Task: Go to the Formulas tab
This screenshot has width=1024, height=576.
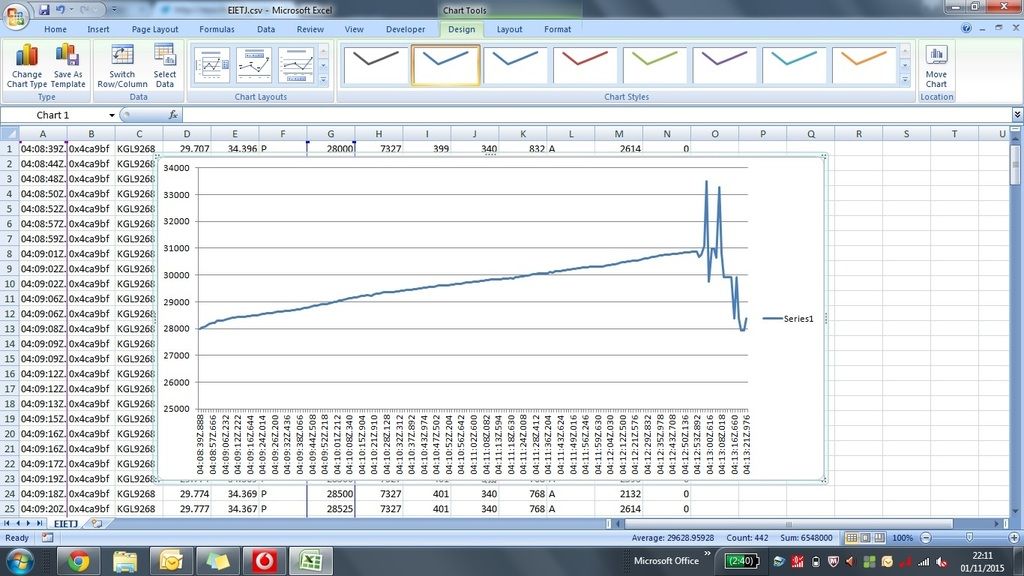Action: tap(217, 29)
